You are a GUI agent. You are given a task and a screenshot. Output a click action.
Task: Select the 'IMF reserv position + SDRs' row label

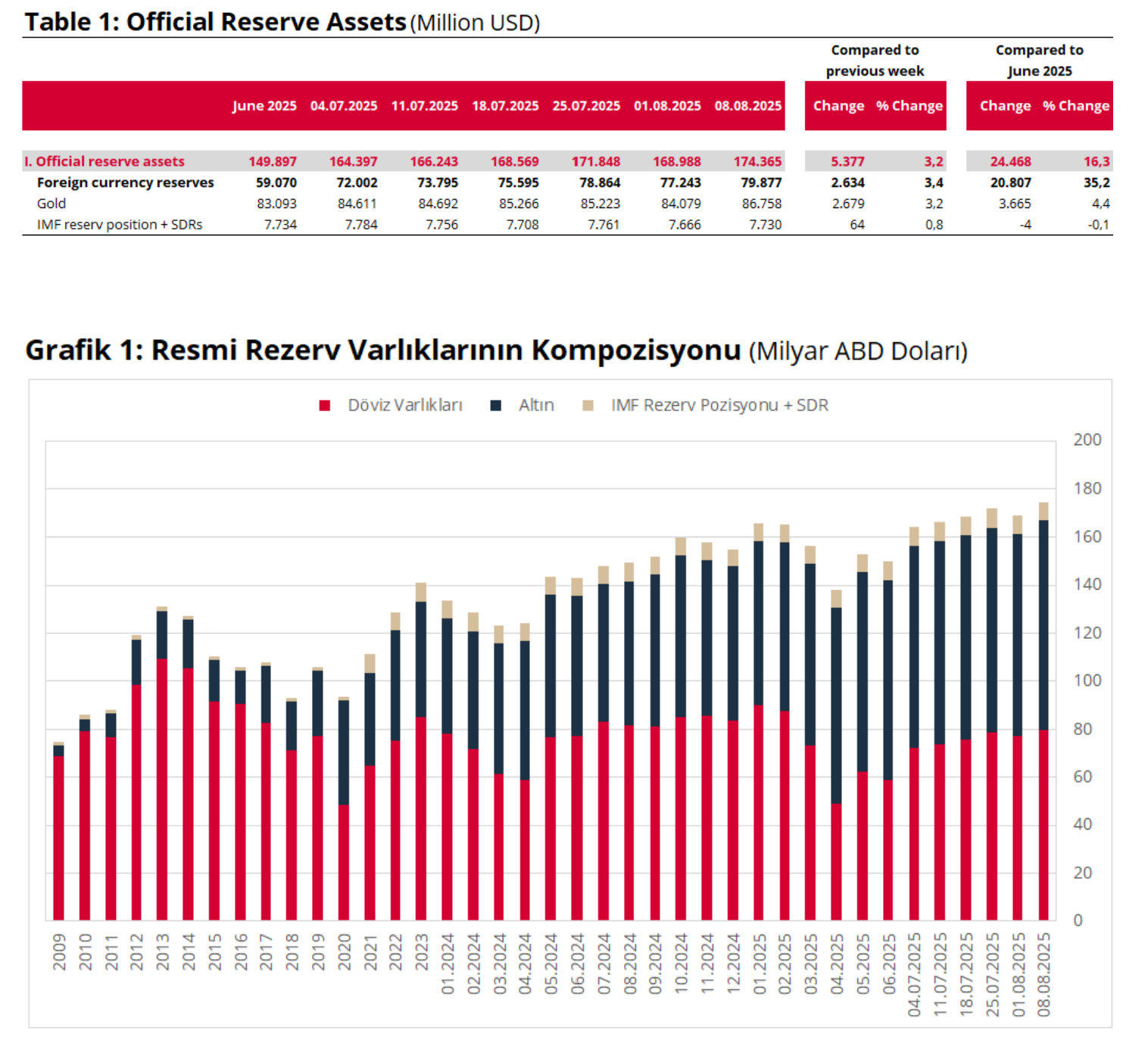point(120,225)
